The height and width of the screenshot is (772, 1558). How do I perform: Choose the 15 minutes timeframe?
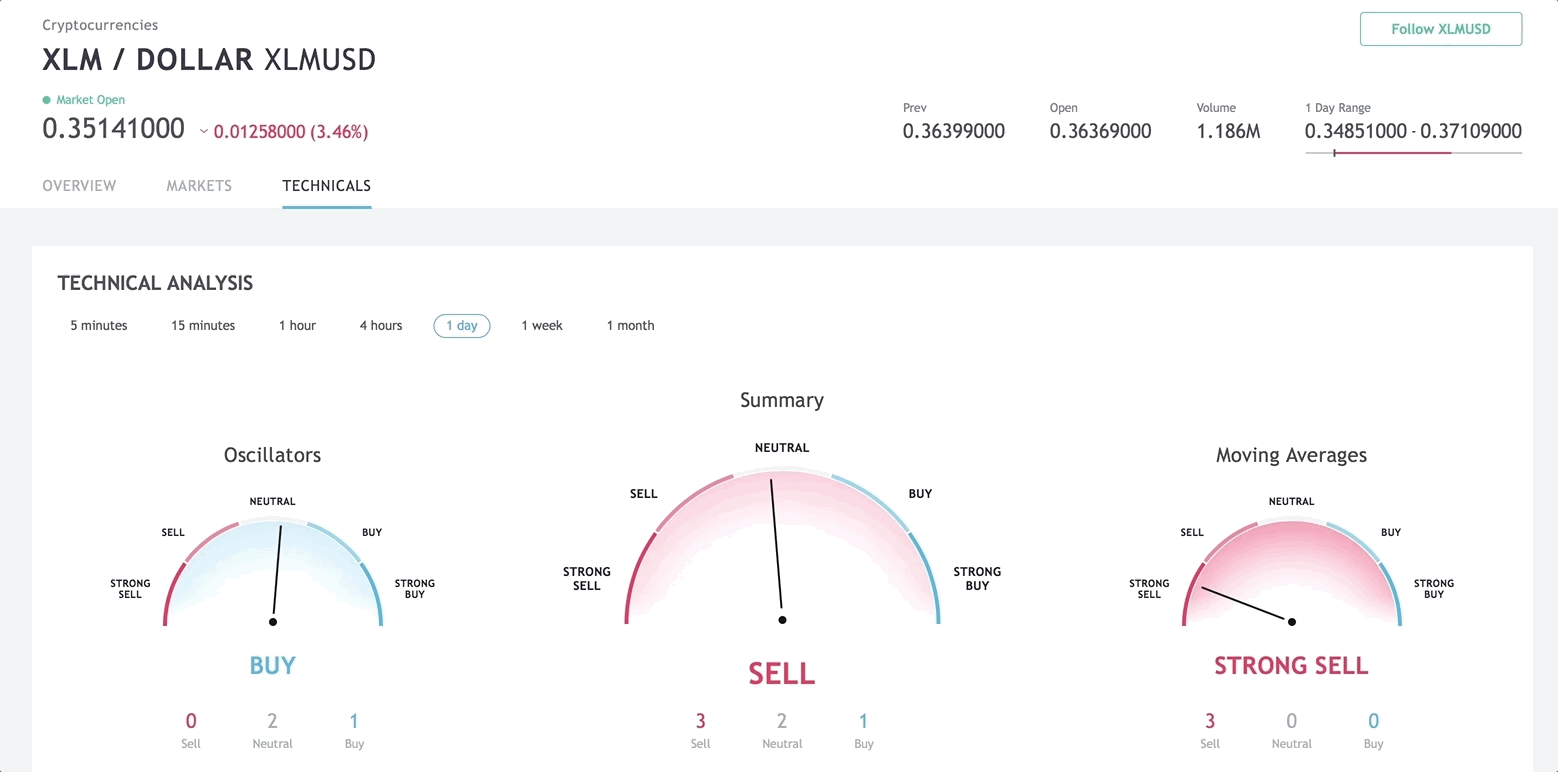203,325
